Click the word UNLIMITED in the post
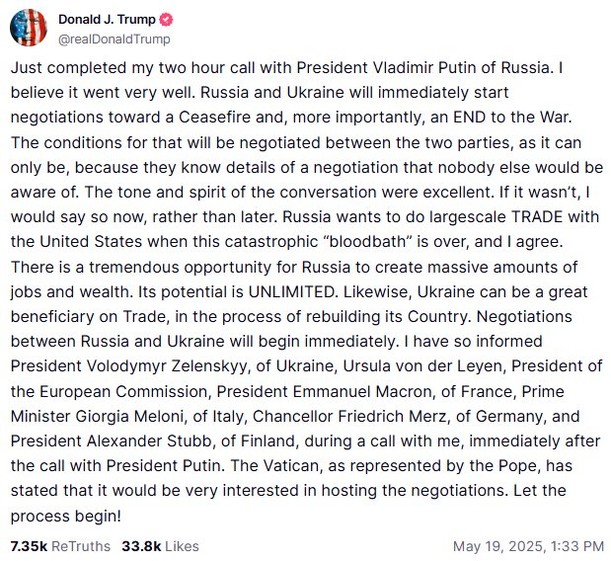 (x=293, y=292)
